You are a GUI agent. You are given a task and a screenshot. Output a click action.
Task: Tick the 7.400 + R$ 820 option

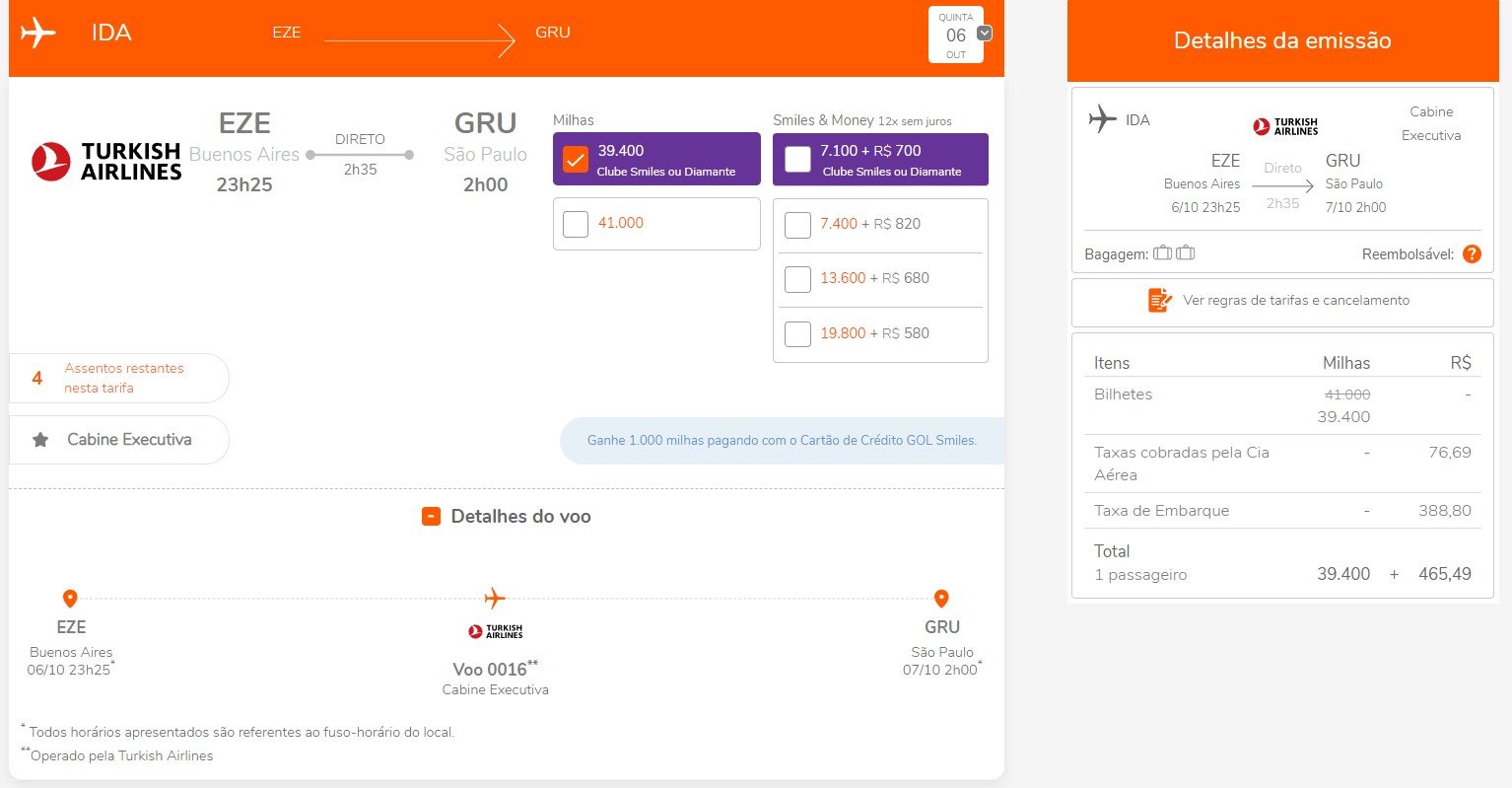tap(797, 225)
